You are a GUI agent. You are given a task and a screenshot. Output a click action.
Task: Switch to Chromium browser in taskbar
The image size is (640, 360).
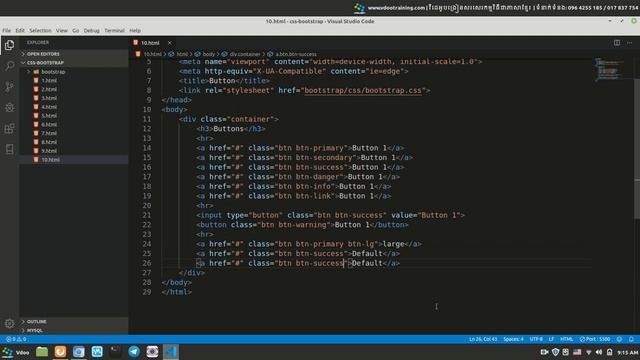point(79,352)
